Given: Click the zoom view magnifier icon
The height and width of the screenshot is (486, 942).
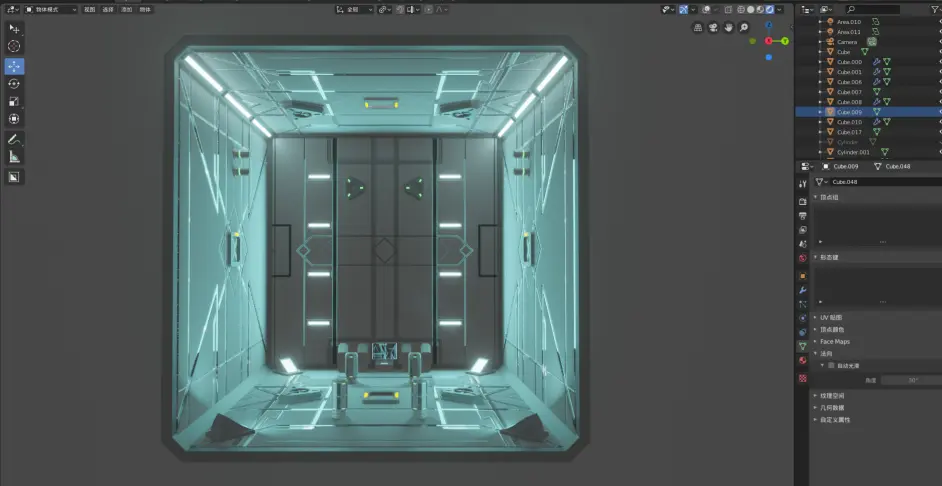Looking at the screenshot, I should tap(744, 28).
